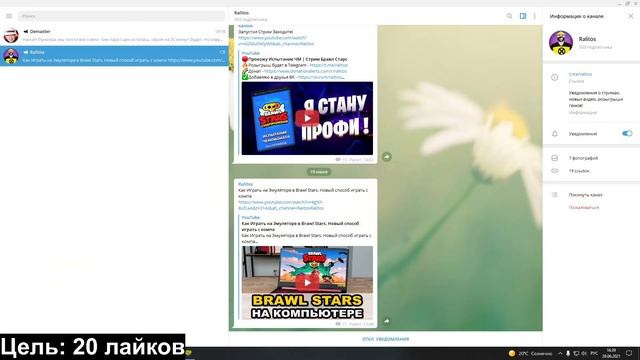Click the bold video title Как Играть на Эмуляторе
This screenshot has width=640, height=360.
coord(300,227)
